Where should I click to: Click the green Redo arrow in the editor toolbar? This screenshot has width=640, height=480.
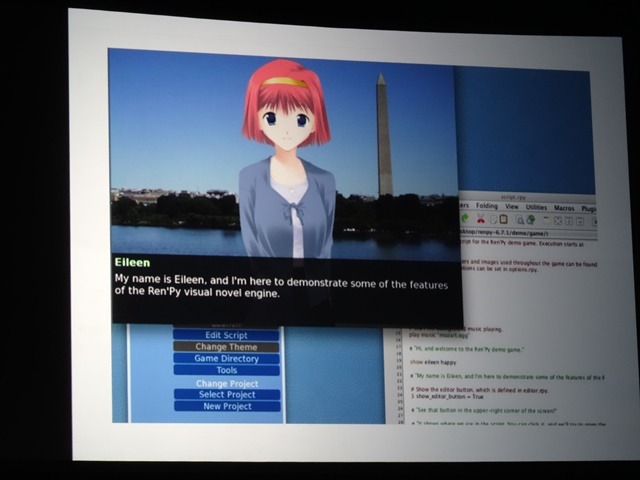click(465, 218)
